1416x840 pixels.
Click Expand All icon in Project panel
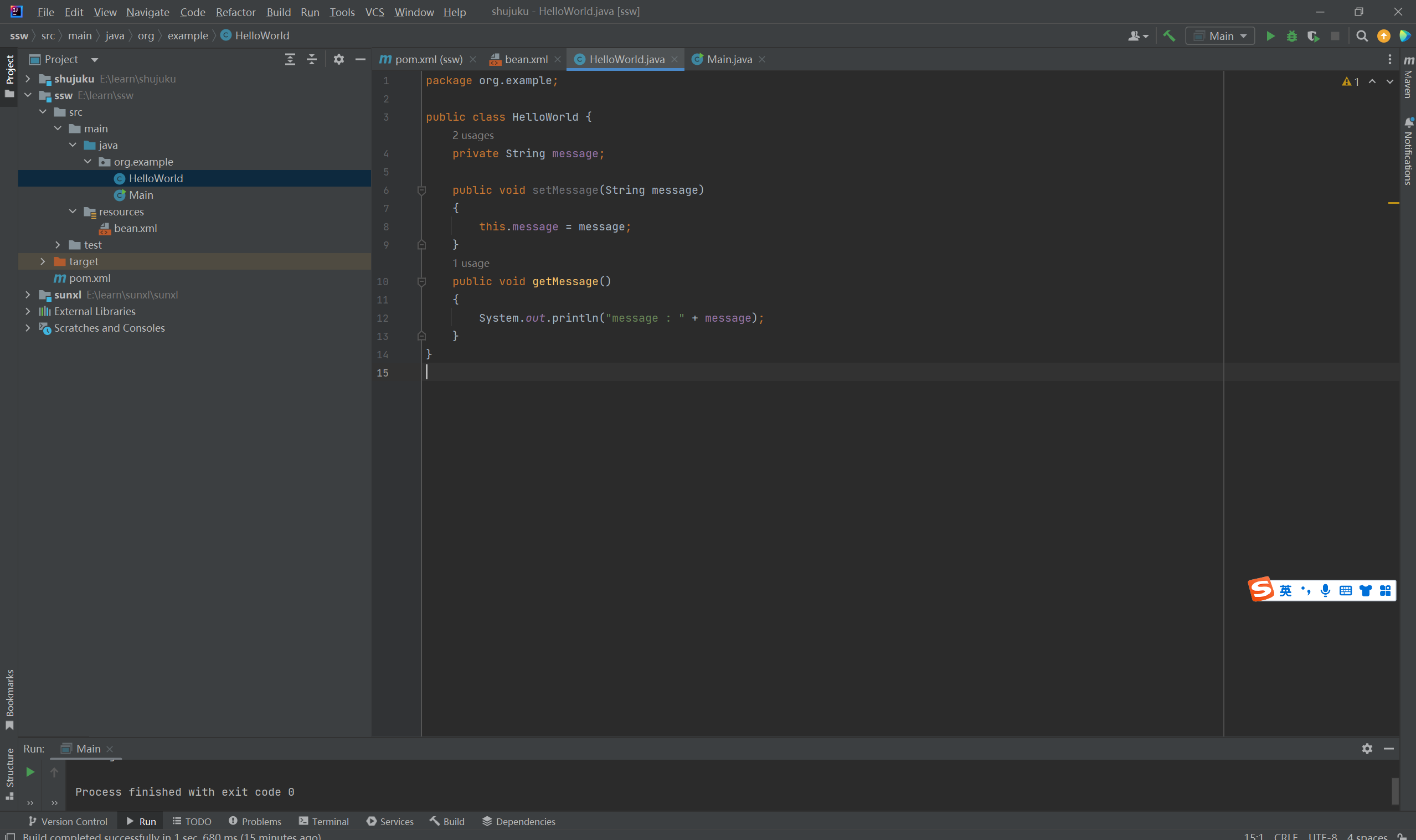point(290,59)
